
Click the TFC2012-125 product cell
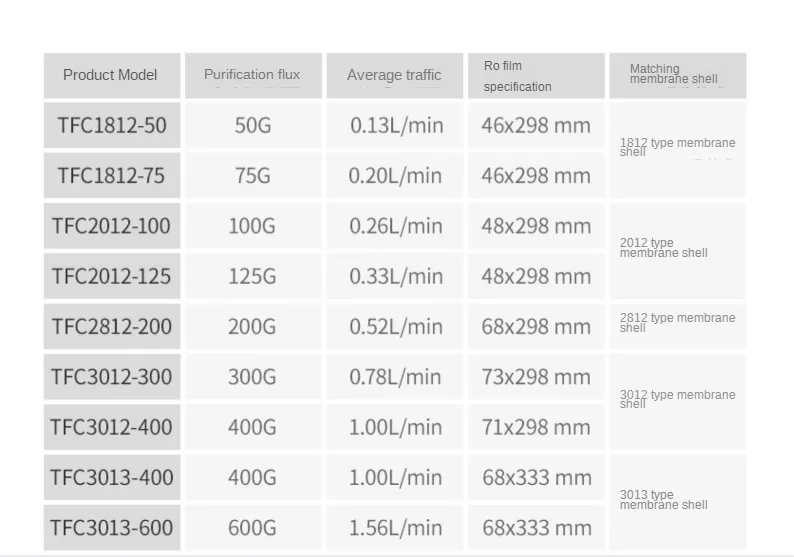[x=112, y=276]
